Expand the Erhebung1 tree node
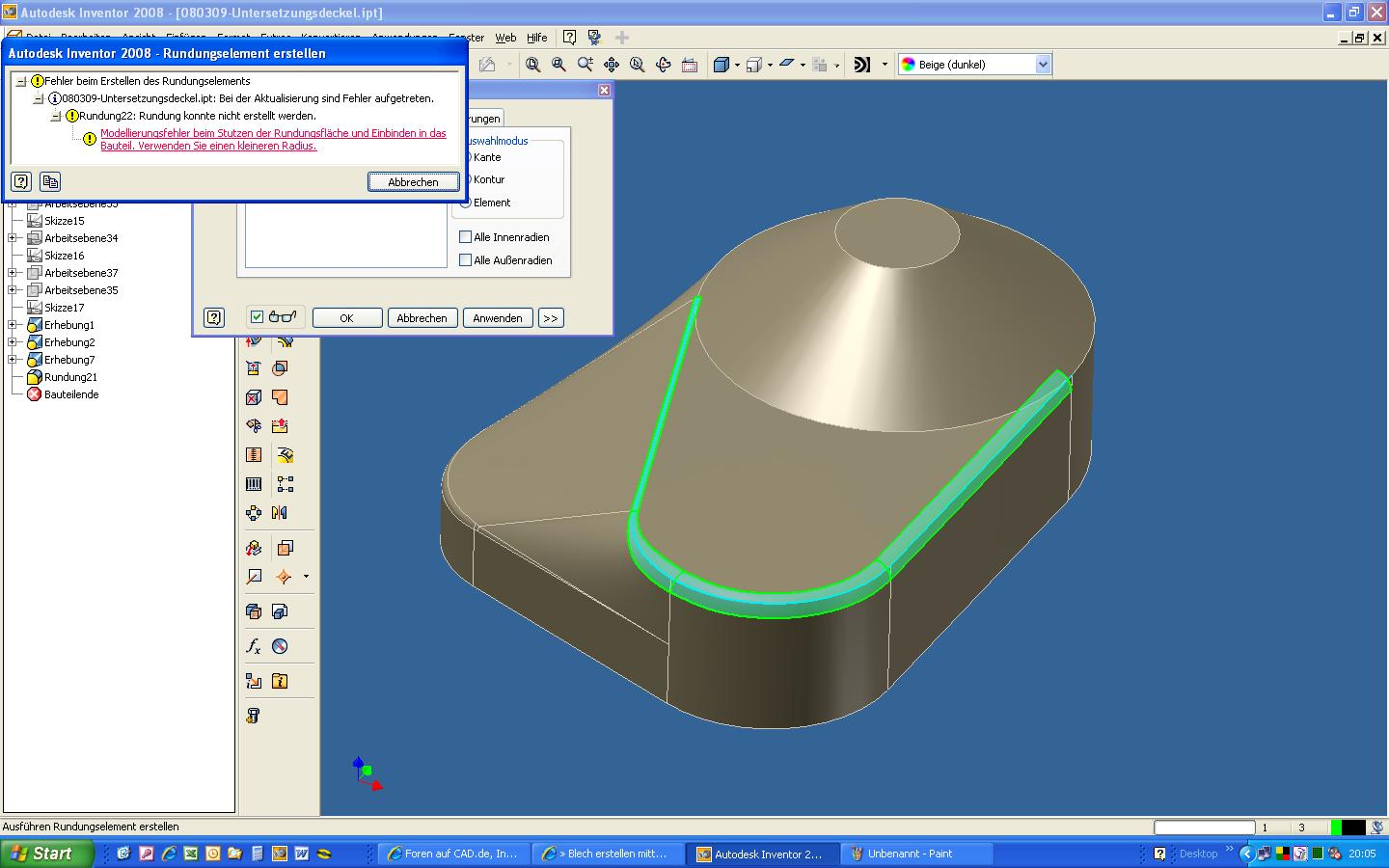The image size is (1389, 868). (x=13, y=325)
